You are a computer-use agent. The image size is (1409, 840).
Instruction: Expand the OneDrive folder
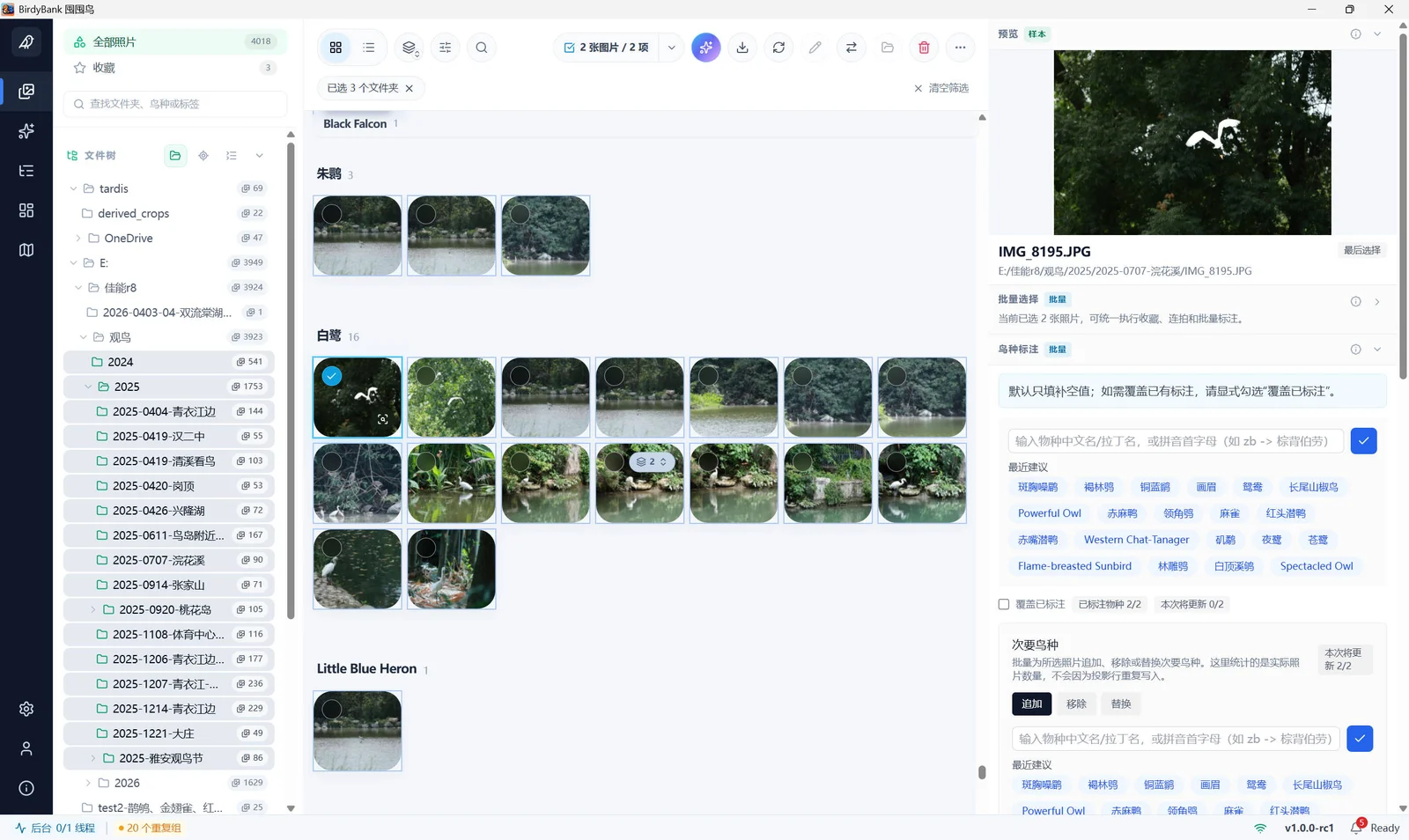78,238
